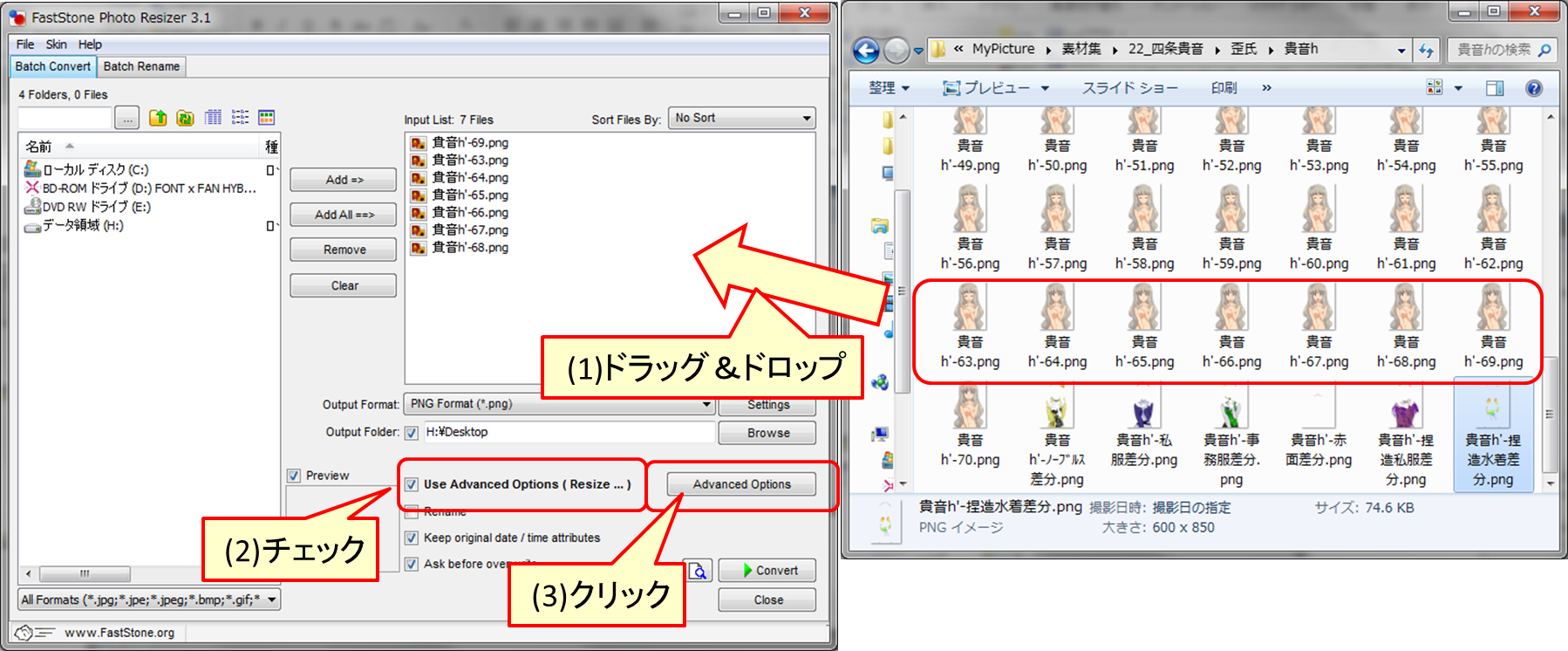Click the Remove button
This screenshot has height=651, width=1568.
[344, 250]
